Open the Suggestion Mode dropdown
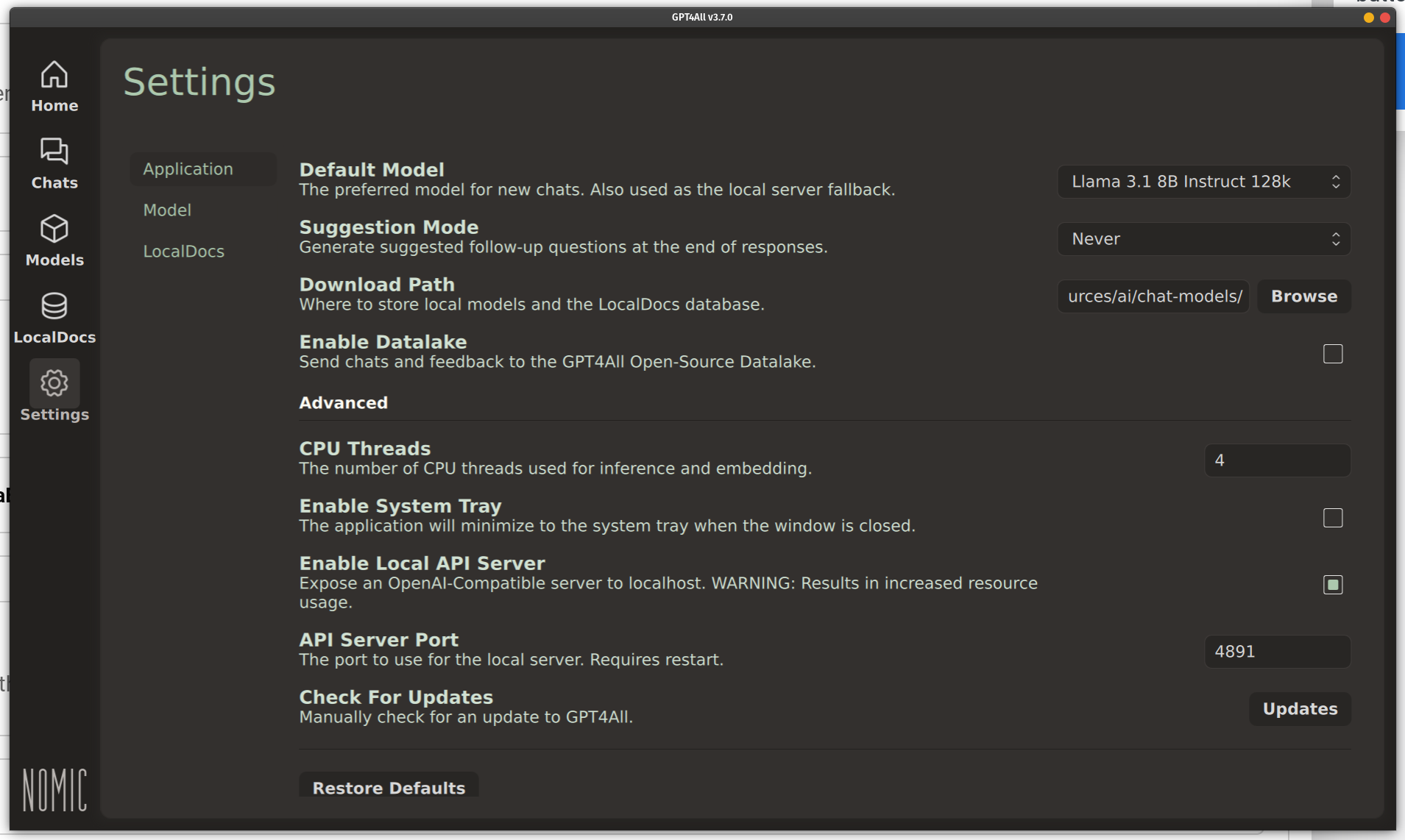This screenshot has width=1405, height=840. 1203,238
